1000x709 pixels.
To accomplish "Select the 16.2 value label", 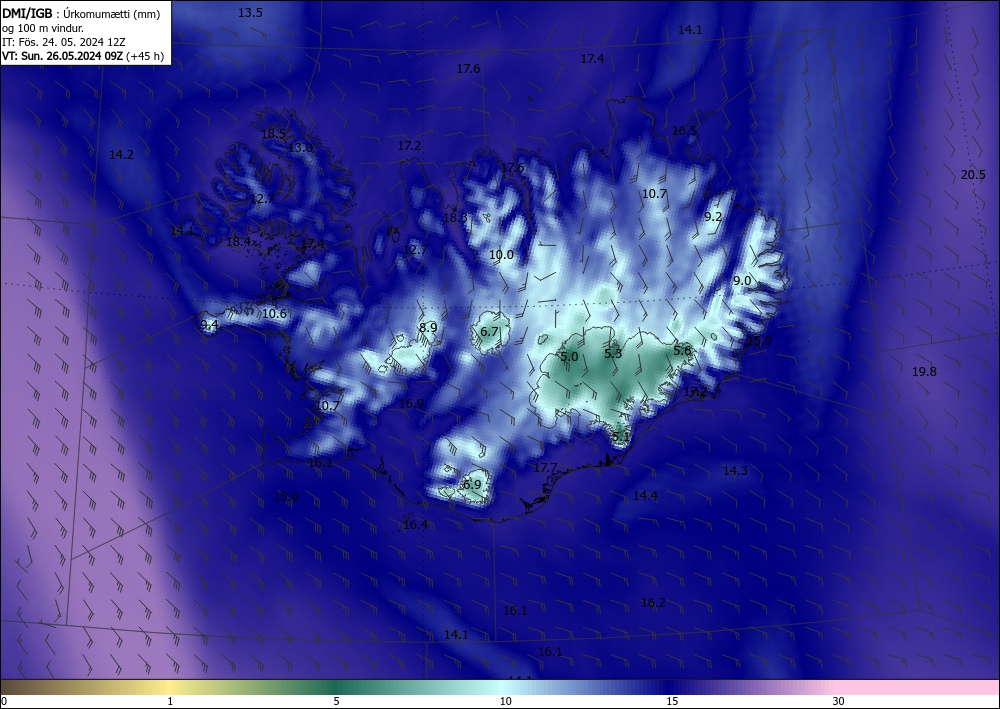I will pyautogui.click(x=654, y=603).
